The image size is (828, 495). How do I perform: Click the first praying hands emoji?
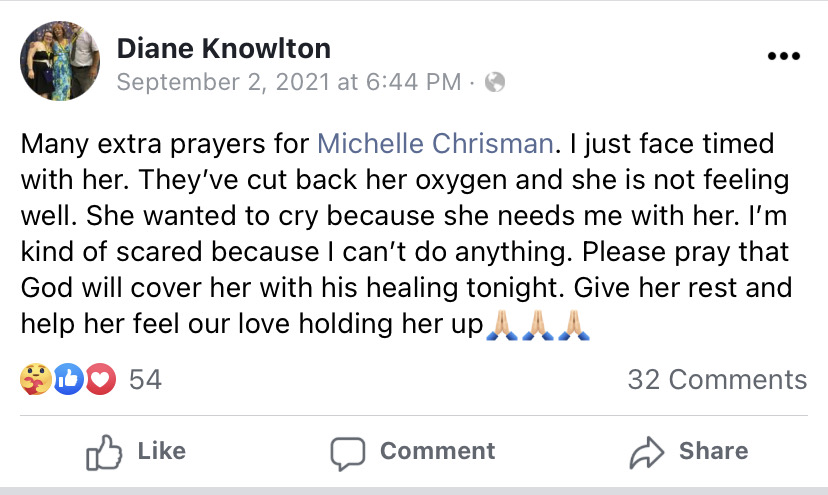point(501,325)
